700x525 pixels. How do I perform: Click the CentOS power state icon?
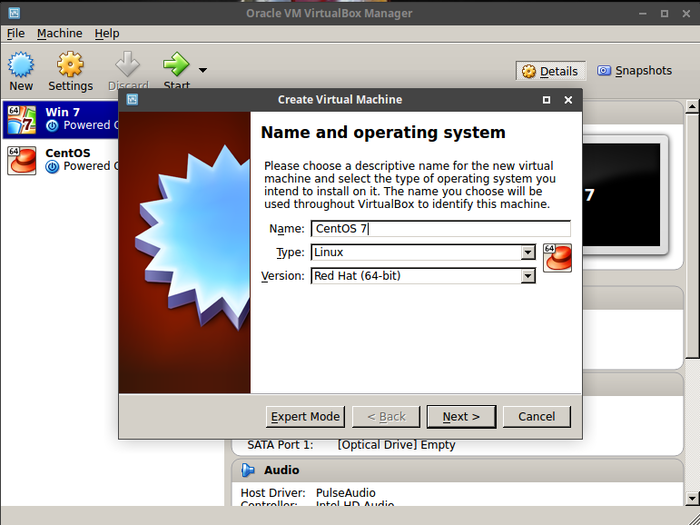pyautogui.click(x=52, y=167)
